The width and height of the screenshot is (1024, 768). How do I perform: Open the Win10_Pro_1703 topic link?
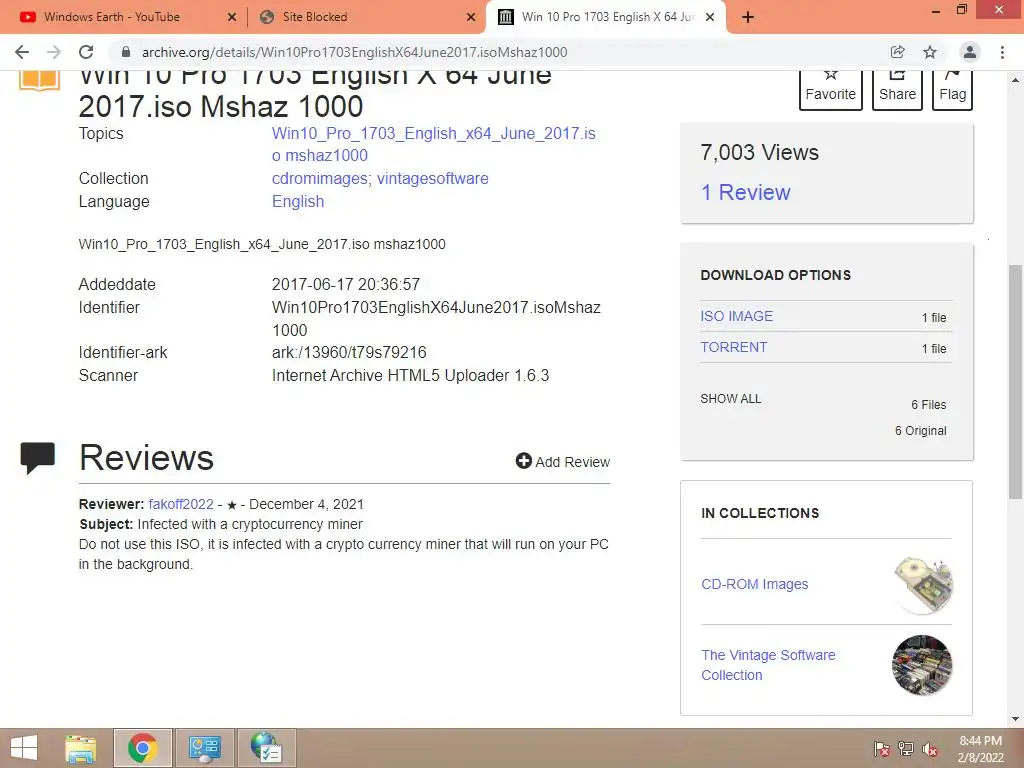click(434, 144)
